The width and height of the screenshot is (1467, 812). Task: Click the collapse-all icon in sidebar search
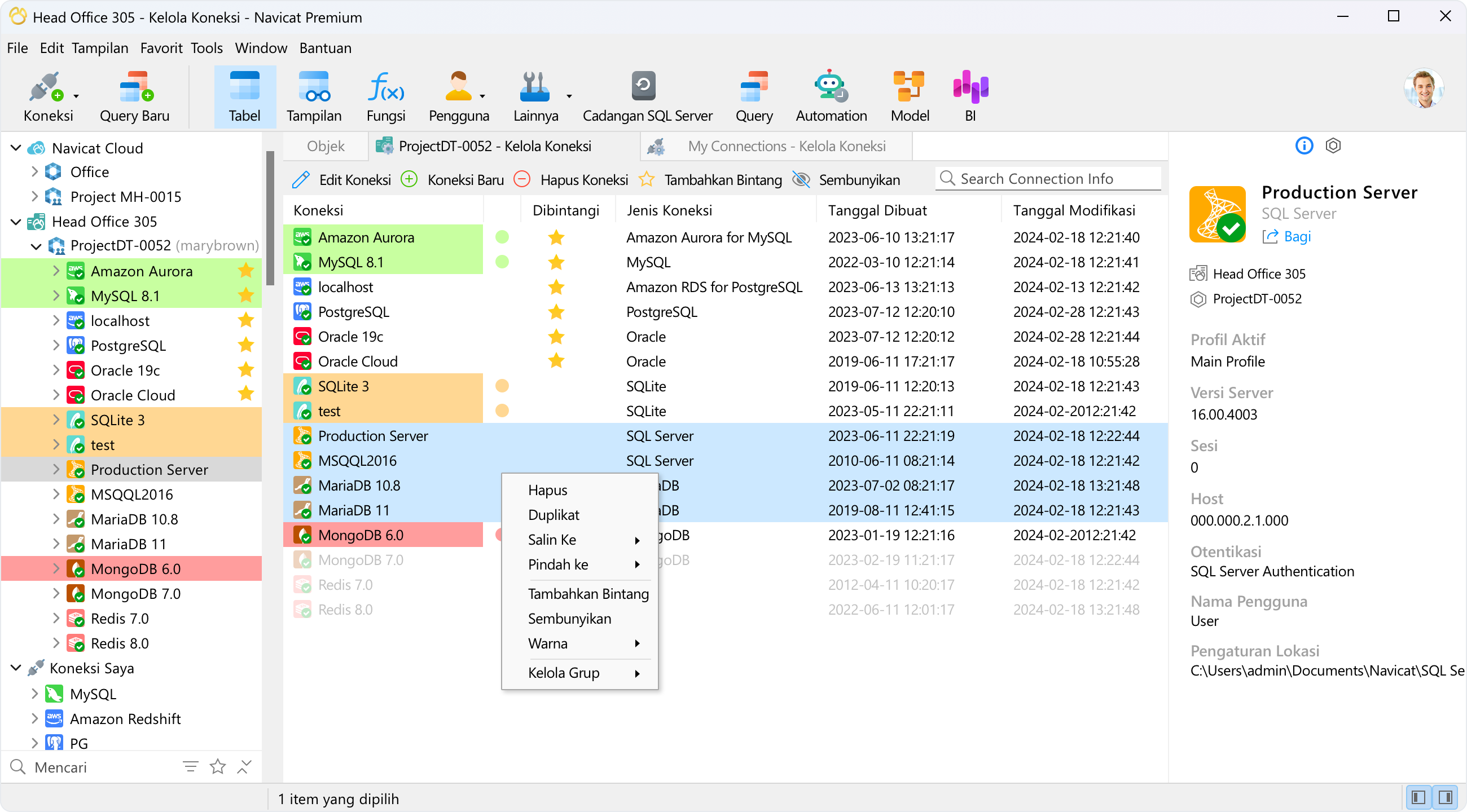pos(244,766)
